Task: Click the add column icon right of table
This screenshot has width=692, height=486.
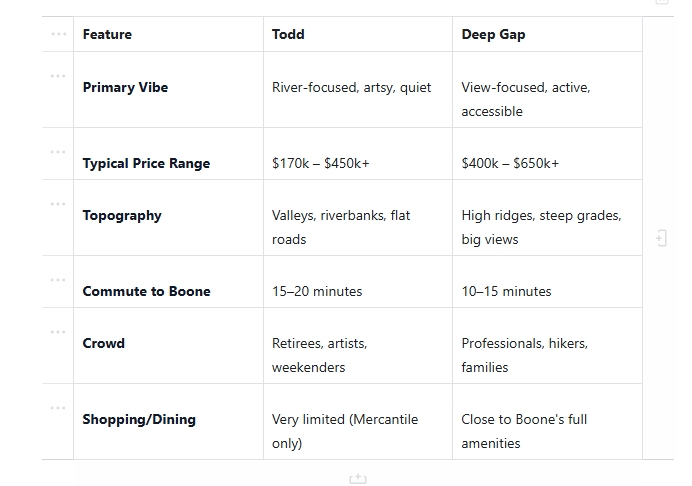Action: [661, 238]
